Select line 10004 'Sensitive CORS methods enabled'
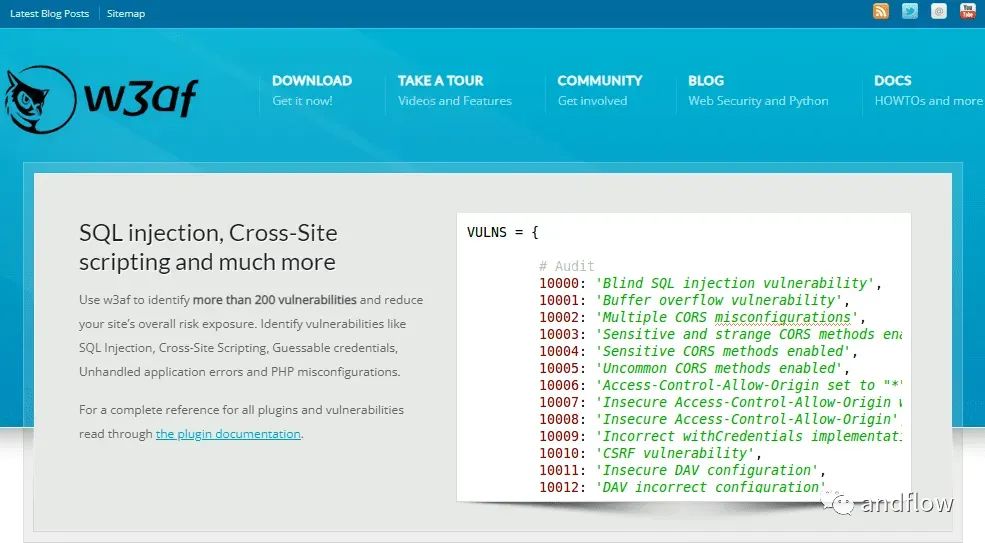 click(x=699, y=351)
